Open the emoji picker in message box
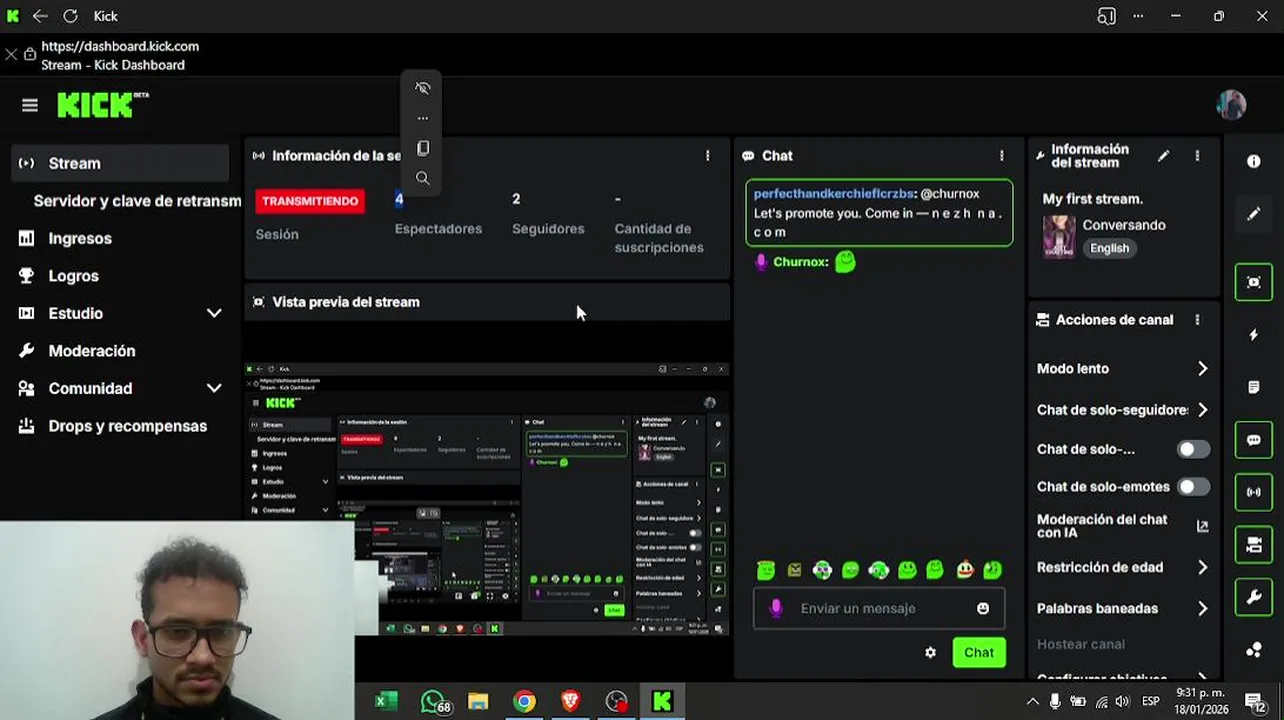This screenshot has height=720, width=1284. click(983, 608)
